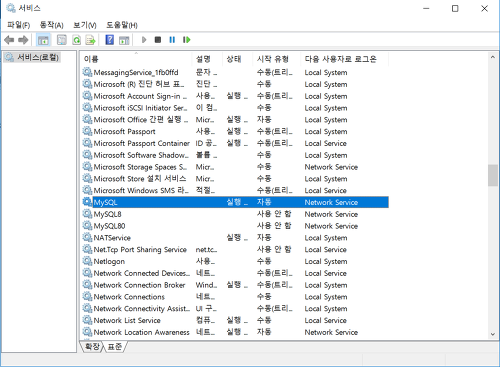Select Network Connectivity Assistant service row

click(235, 308)
